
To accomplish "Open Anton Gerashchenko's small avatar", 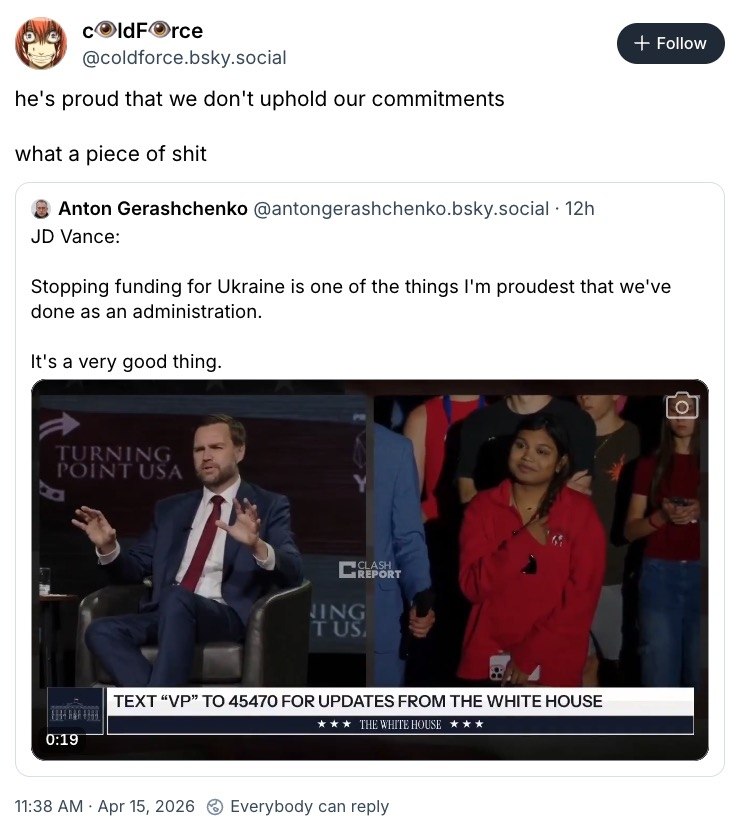I will (41, 209).
